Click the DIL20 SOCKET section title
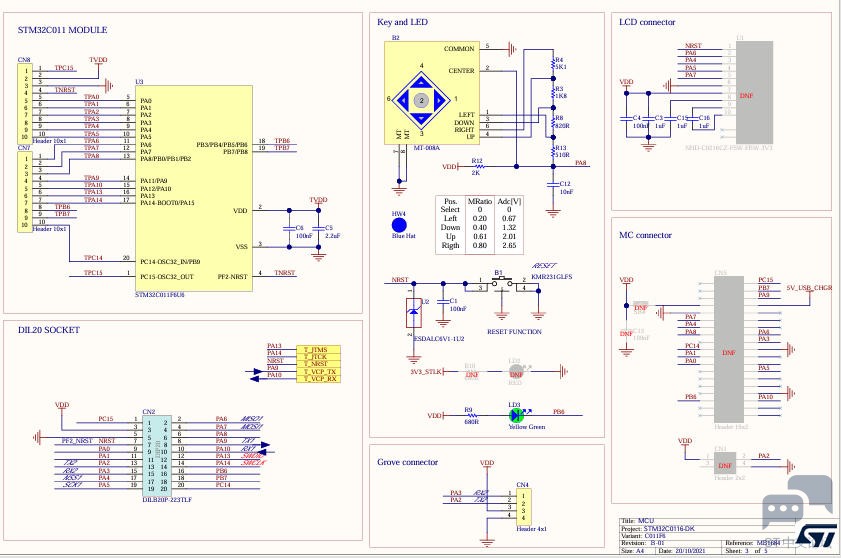The width and height of the screenshot is (841, 558). click(x=49, y=330)
